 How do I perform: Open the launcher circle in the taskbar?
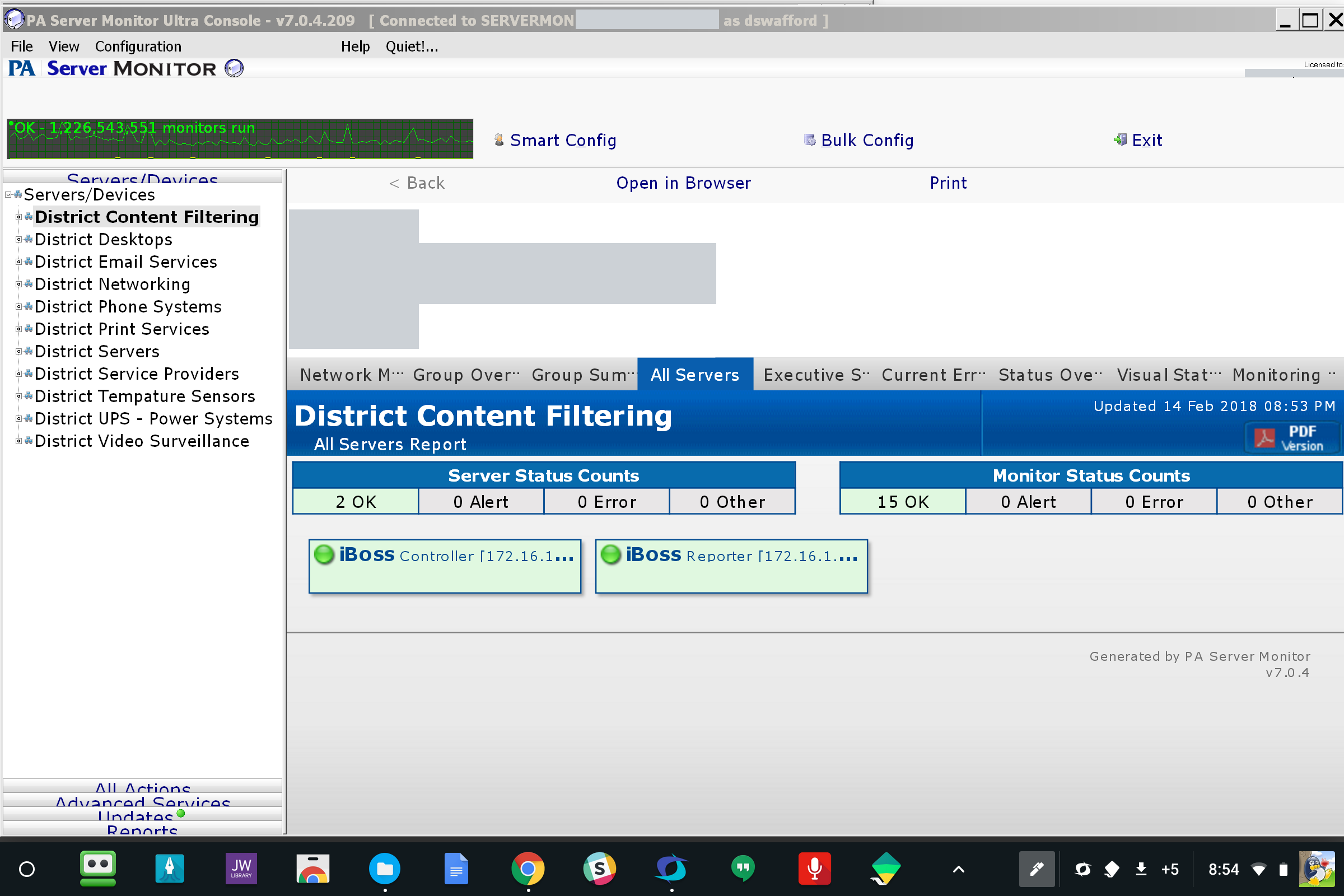[27, 869]
